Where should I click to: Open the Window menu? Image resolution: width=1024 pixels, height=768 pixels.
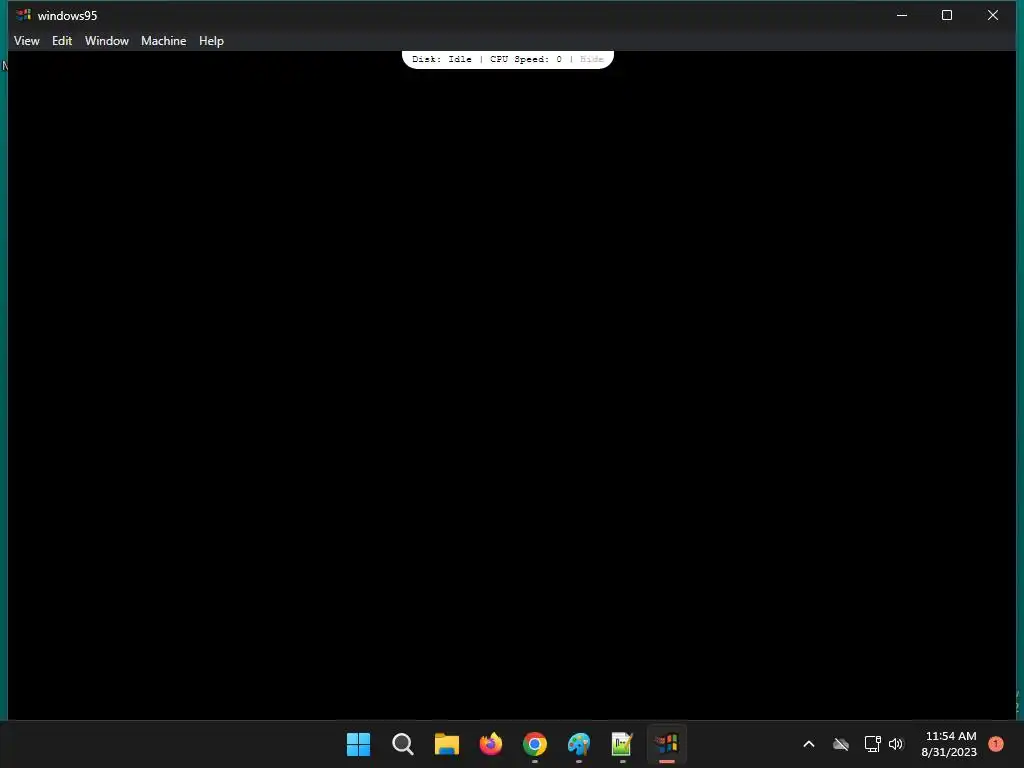click(106, 40)
